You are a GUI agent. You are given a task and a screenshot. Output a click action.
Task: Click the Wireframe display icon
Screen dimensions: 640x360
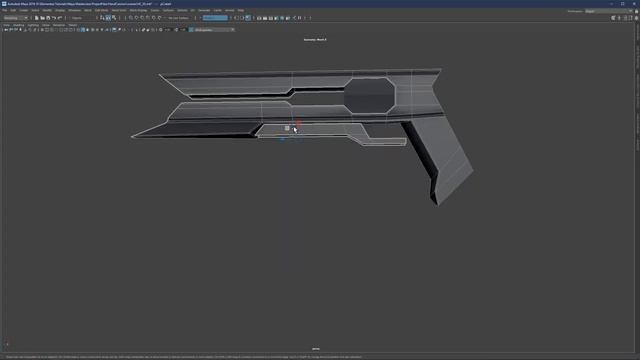click(x=78, y=30)
